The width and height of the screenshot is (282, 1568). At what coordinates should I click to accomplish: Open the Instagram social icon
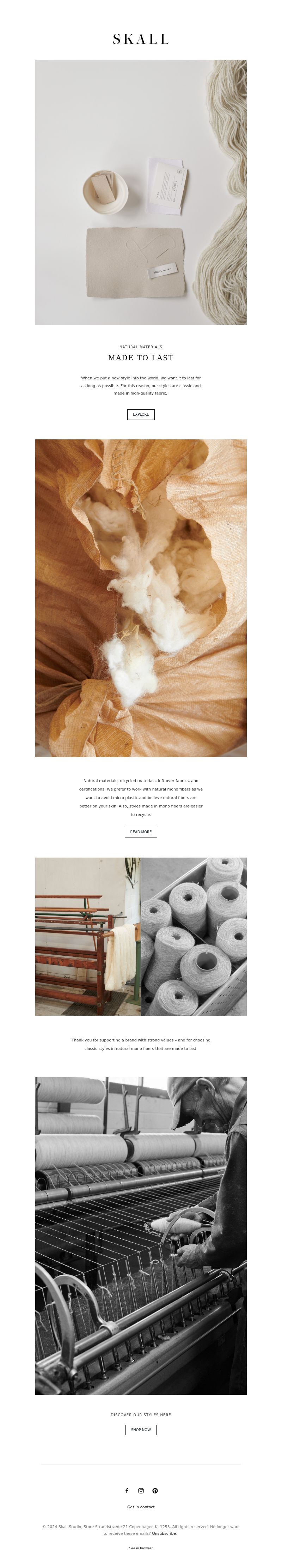tap(141, 1491)
